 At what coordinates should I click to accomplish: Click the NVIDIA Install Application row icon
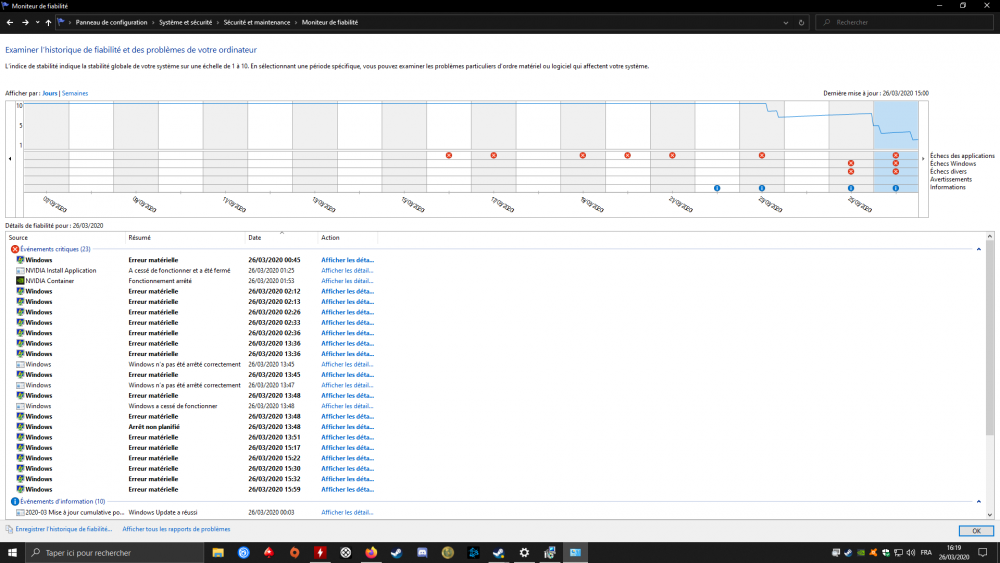click(20, 270)
